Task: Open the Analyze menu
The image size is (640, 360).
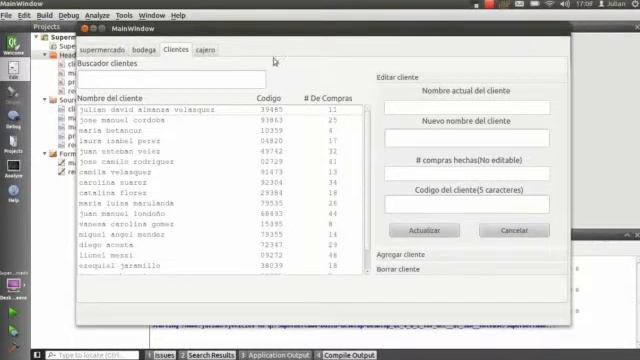Action: click(97, 16)
